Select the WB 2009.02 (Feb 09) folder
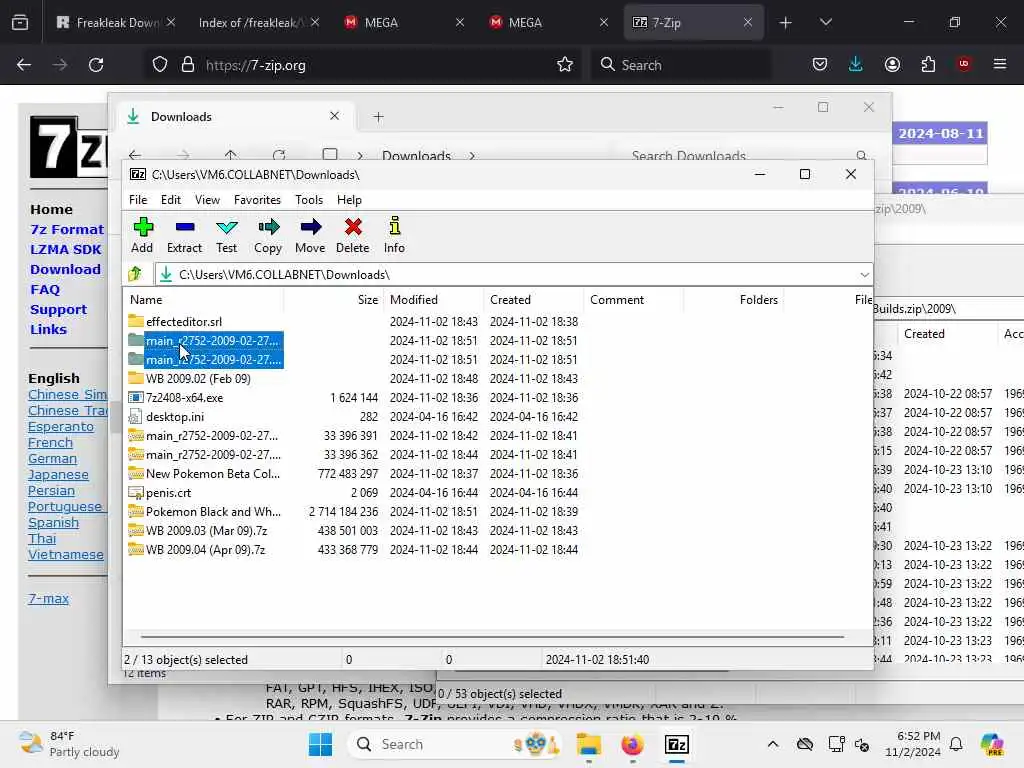1024x768 pixels. coord(198,379)
